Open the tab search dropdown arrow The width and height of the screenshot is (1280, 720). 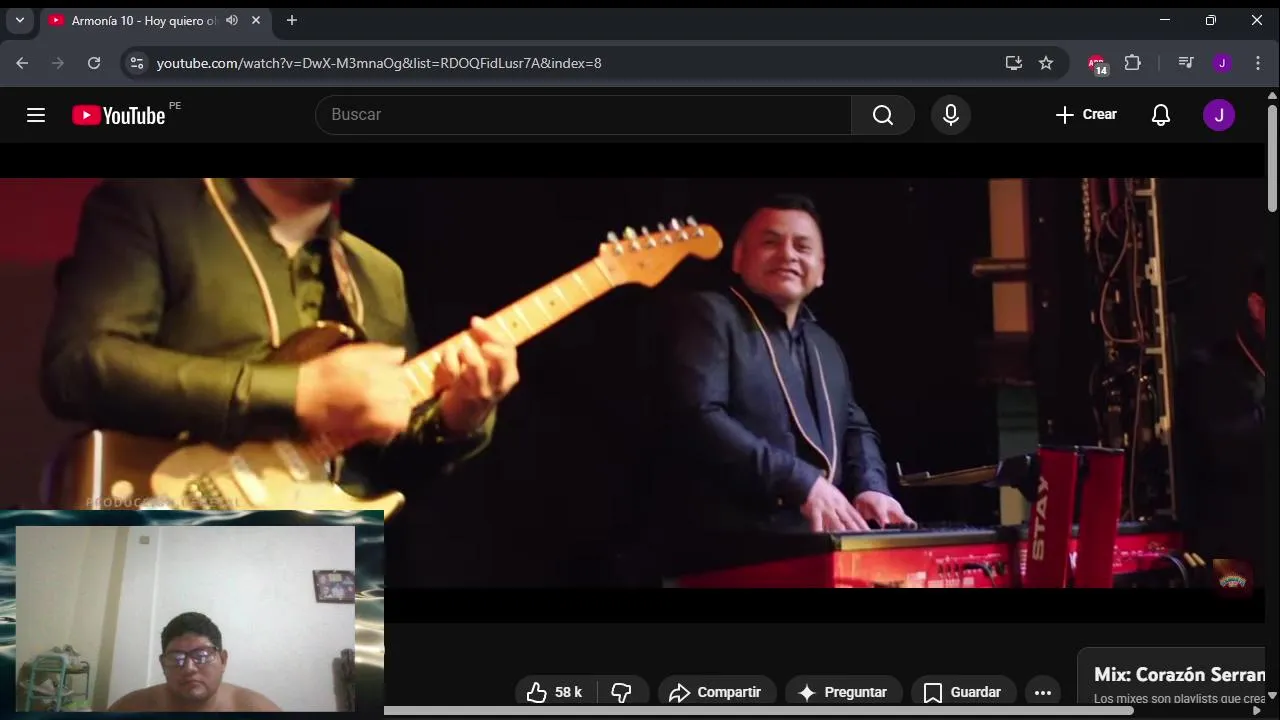(x=19, y=20)
